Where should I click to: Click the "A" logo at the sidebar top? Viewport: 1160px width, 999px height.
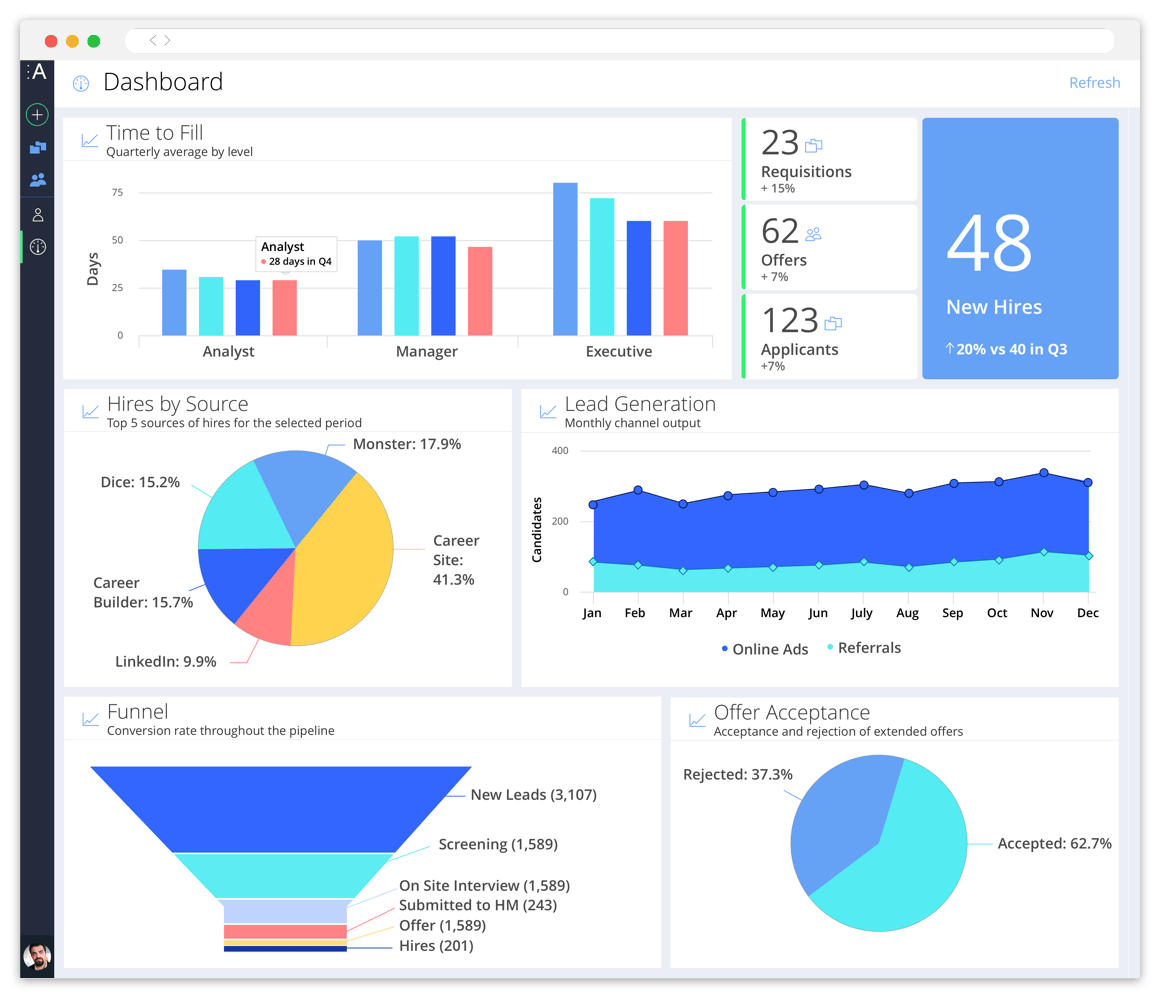pos(37,72)
